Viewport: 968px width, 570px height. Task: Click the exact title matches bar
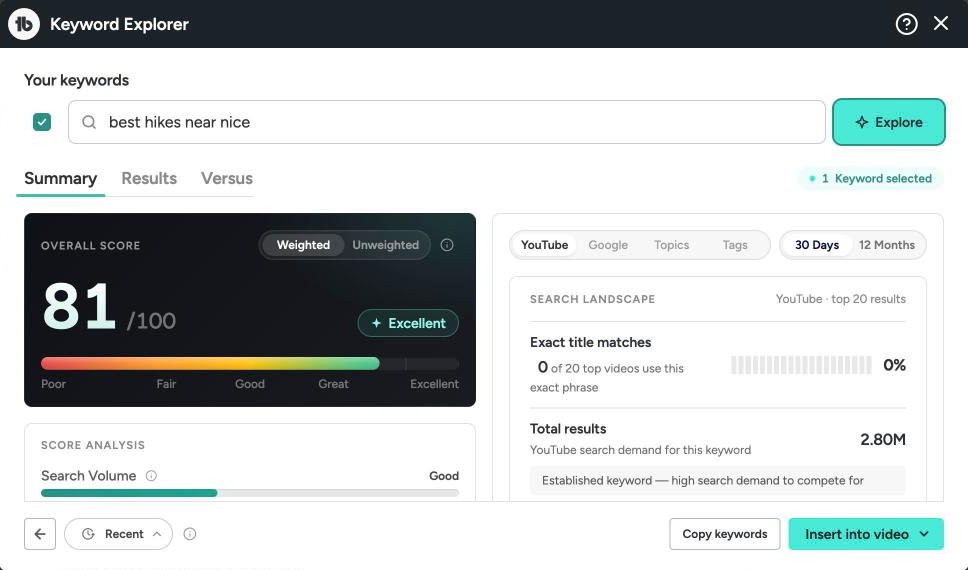pos(801,365)
